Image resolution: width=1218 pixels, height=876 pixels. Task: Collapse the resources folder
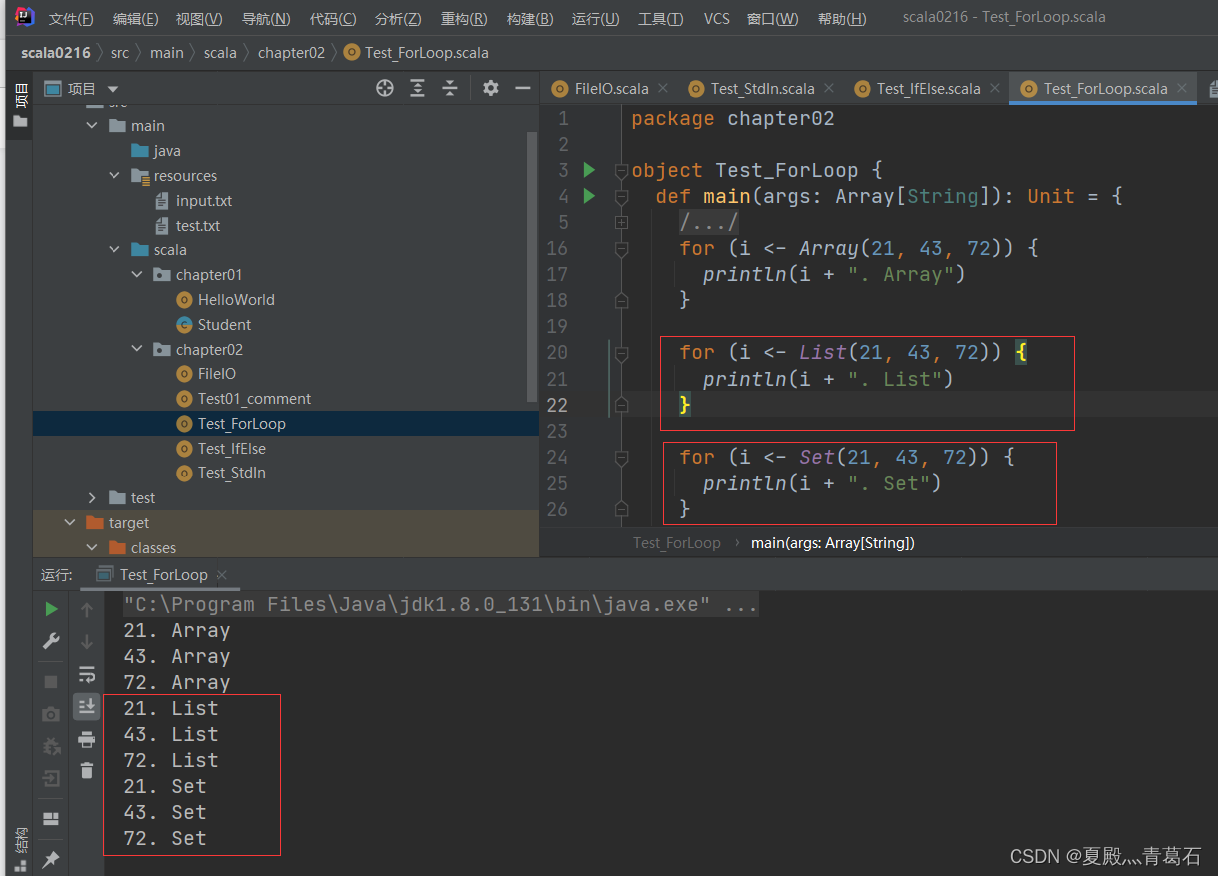[x=114, y=176]
